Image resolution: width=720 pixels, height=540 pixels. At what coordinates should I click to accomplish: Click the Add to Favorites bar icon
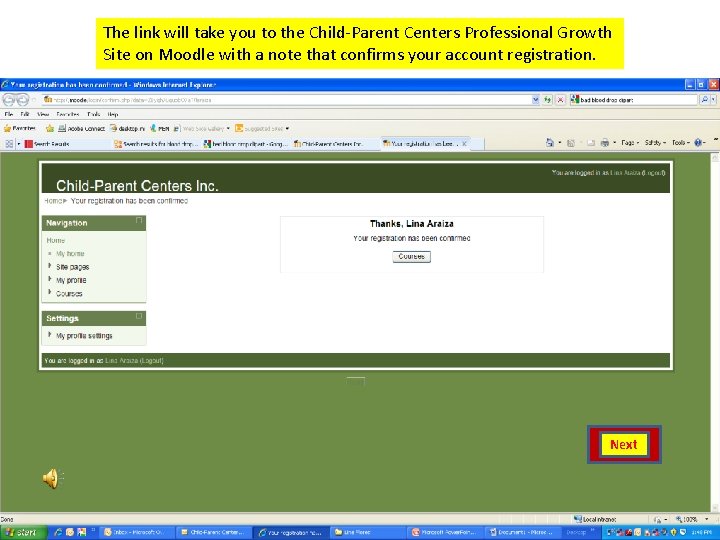50,128
